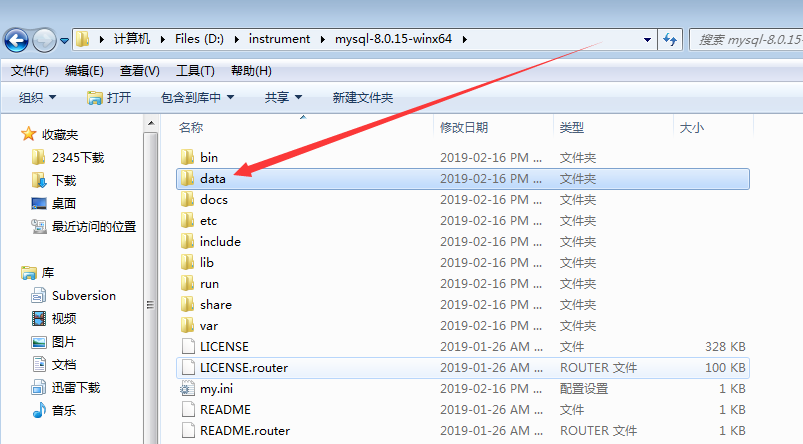Open the 组织 dropdown in toolbar
Screen dimensions: 803x444
click(37, 97)
